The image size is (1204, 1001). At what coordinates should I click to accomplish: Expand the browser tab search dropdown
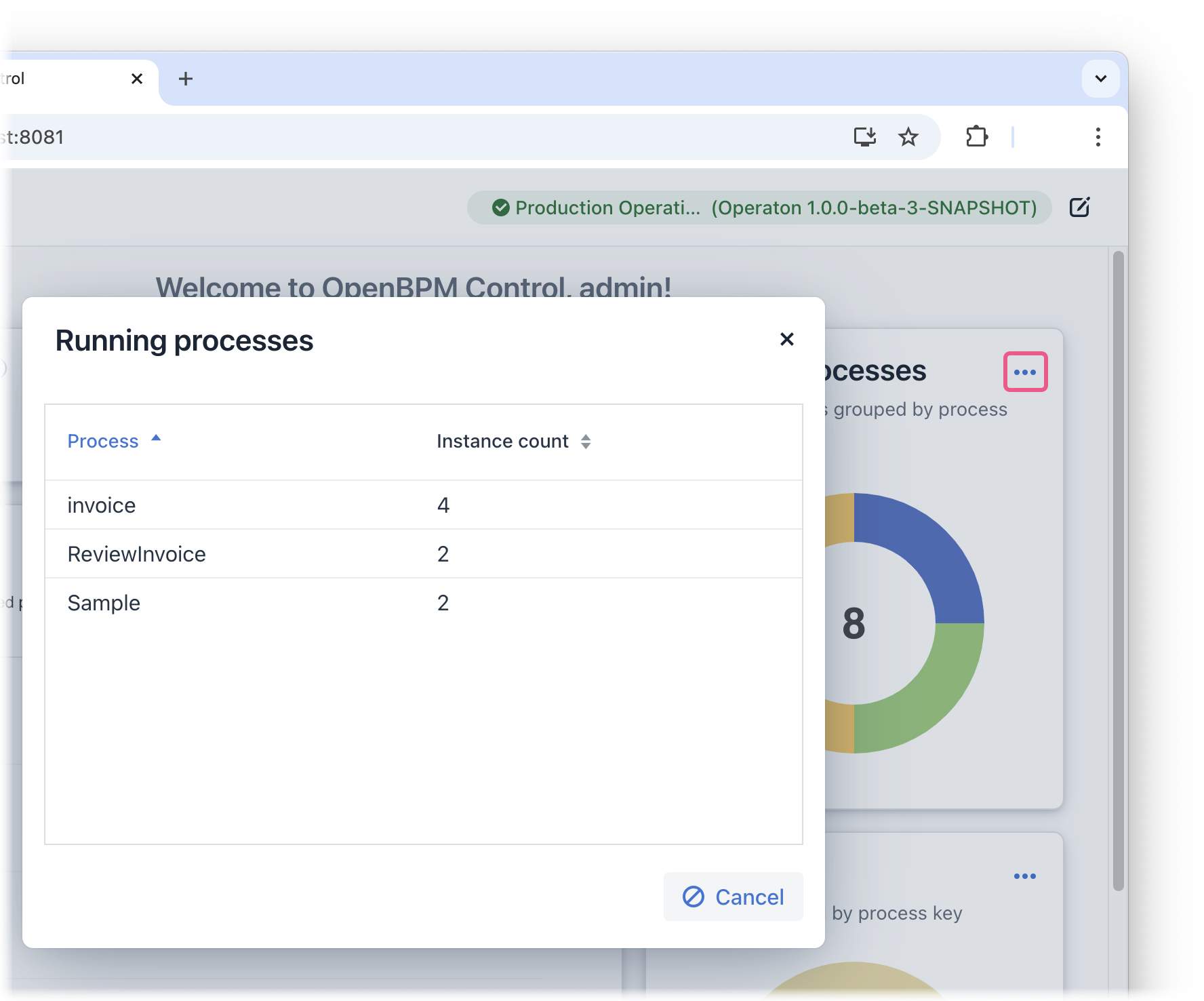pos(1100,79)
